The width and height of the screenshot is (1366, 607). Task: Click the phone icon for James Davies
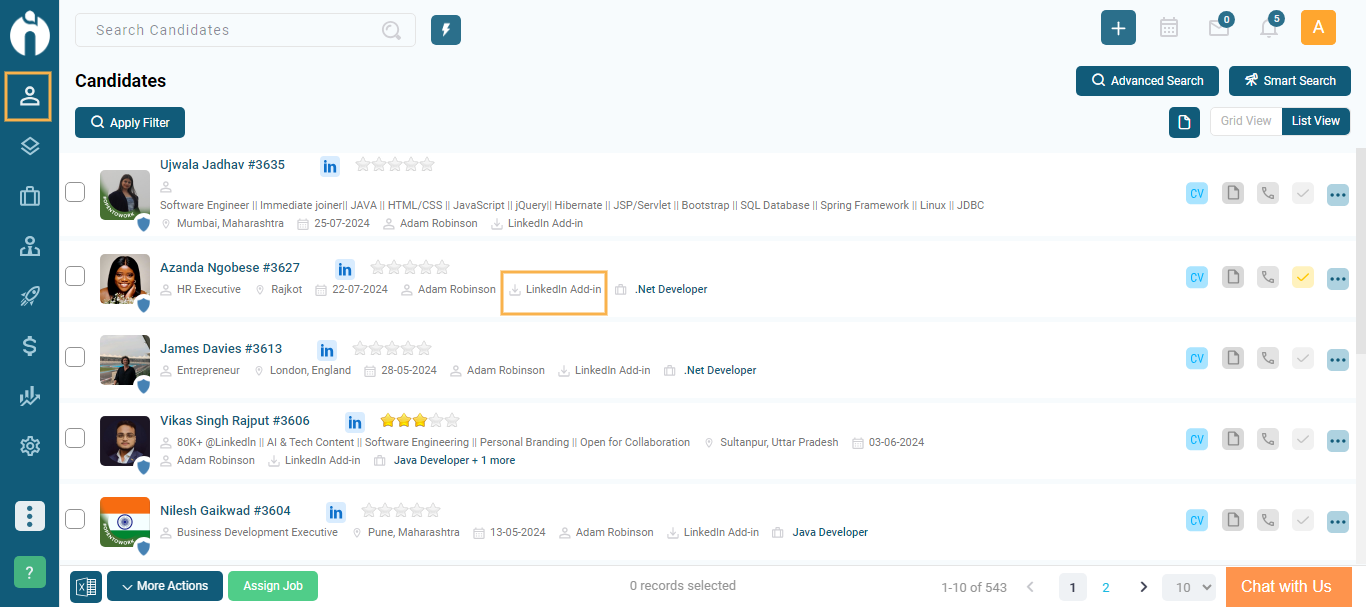click(x=1268, y=358)
